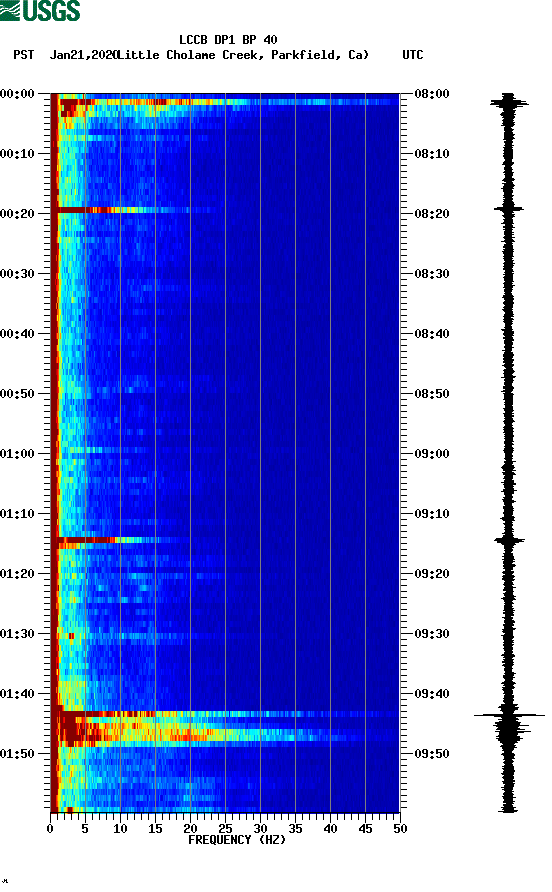Image resolution: width=552 pixels, height=892 pixels.
Task: Click the 08:40 UTC time label
Action: (432, 334)
